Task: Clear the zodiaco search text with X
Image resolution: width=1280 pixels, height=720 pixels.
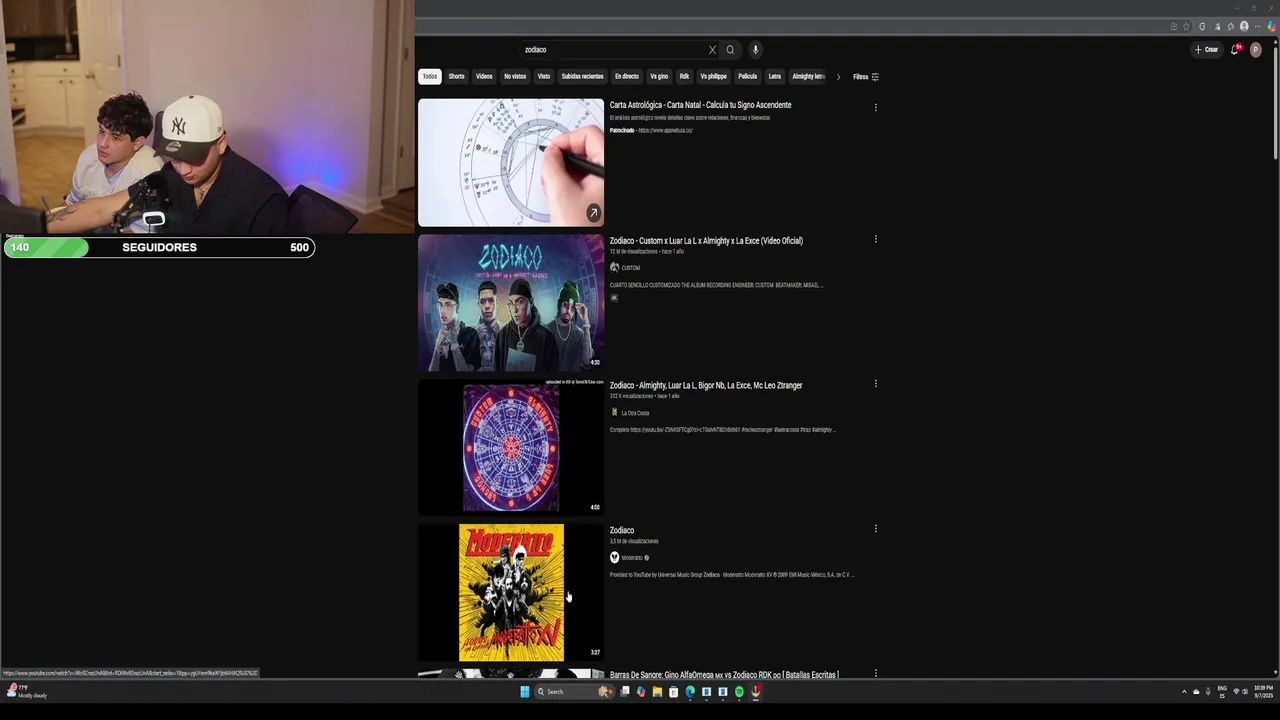Action: pos(712,50)
